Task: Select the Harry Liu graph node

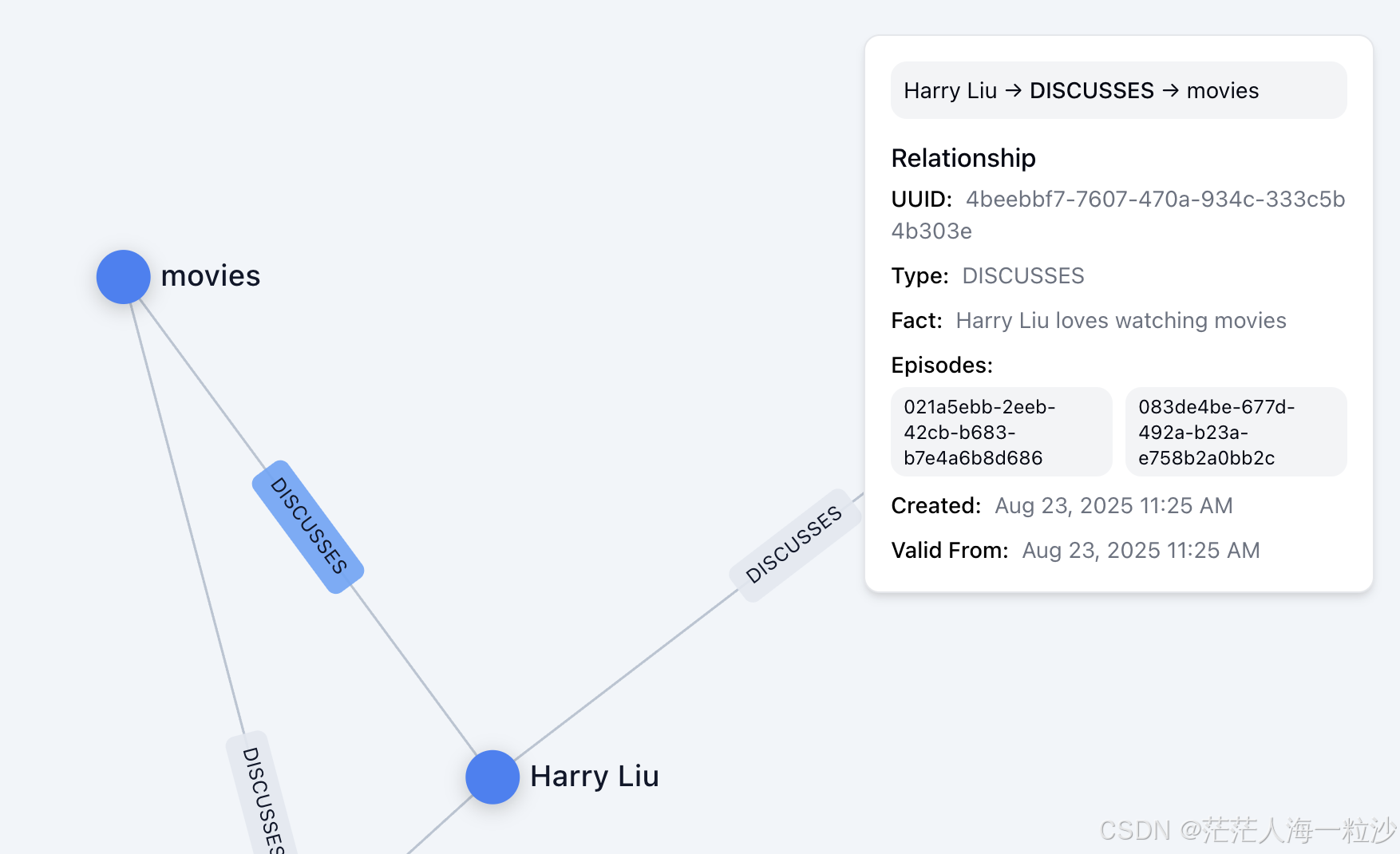Action: pos(492,777)
